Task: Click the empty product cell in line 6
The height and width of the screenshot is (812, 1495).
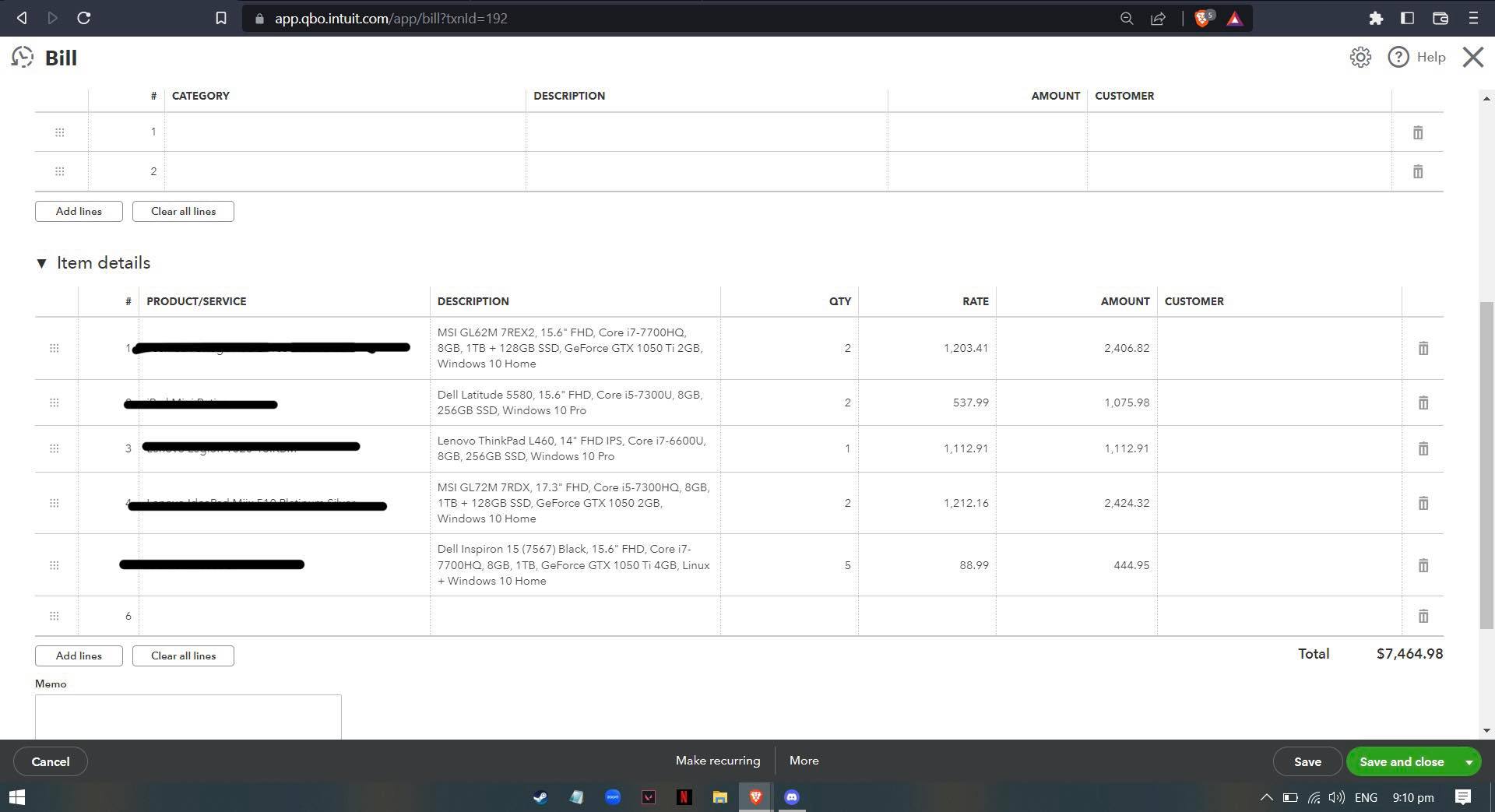Action: point(284,616)
